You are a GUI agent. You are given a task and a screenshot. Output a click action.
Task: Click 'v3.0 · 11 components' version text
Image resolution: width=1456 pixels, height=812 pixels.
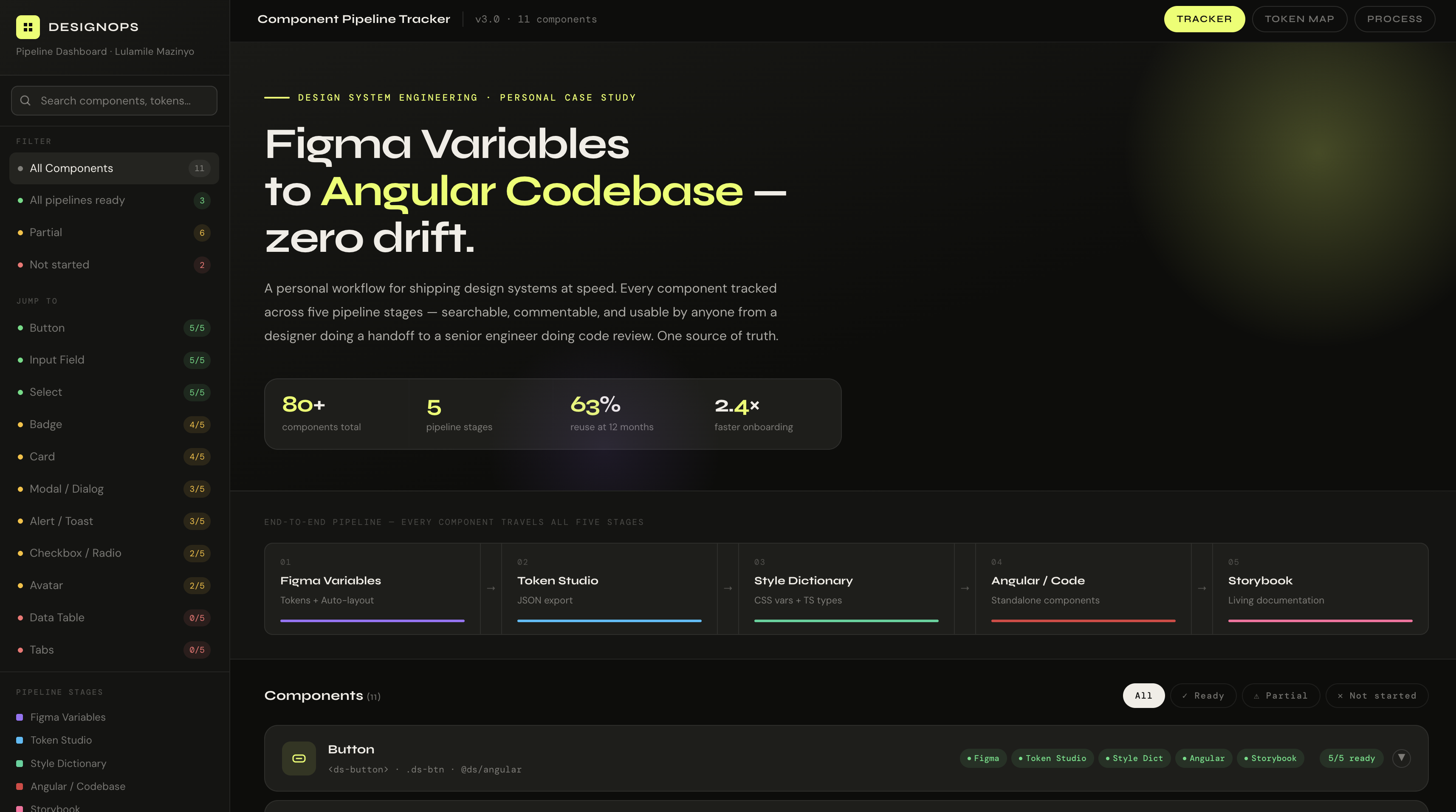[x=536, y=20]
